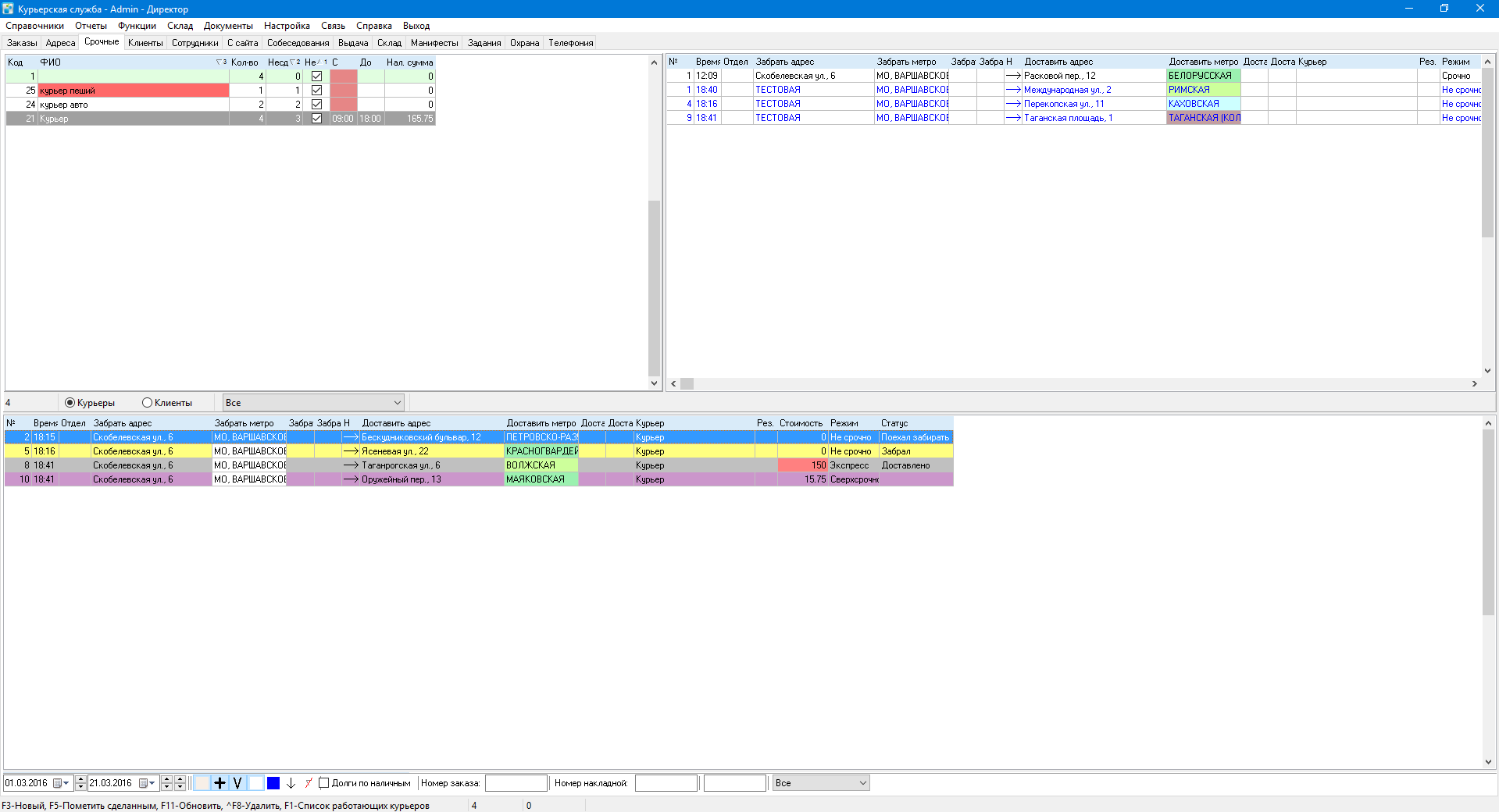The height and width of the screenshot is (812, 1499).
Task: Click the stepper next to start date 01.03.2016
Action: (x=80, y=783)
